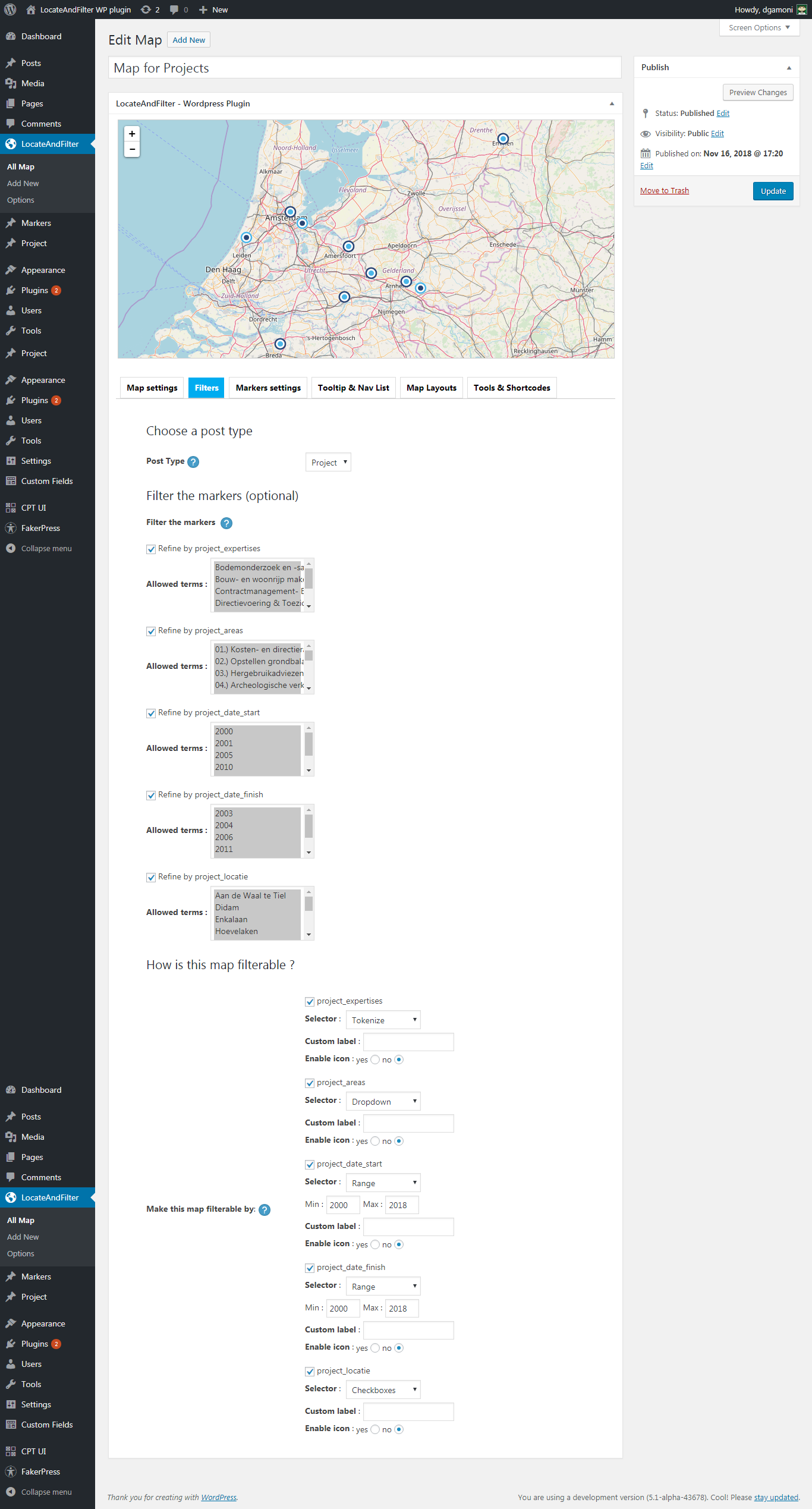Click the map zoom out minus button
This screenshot has width=812, height=1509.
(x=132, y=149)
